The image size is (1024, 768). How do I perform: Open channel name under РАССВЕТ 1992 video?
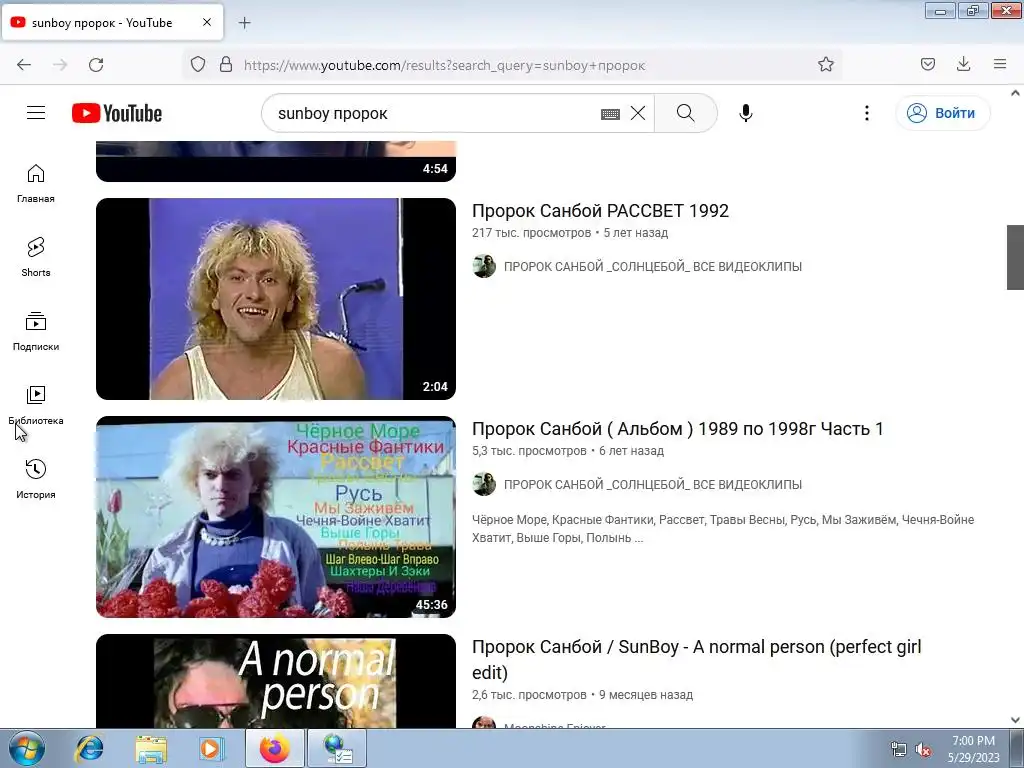[x=652, y=266]
